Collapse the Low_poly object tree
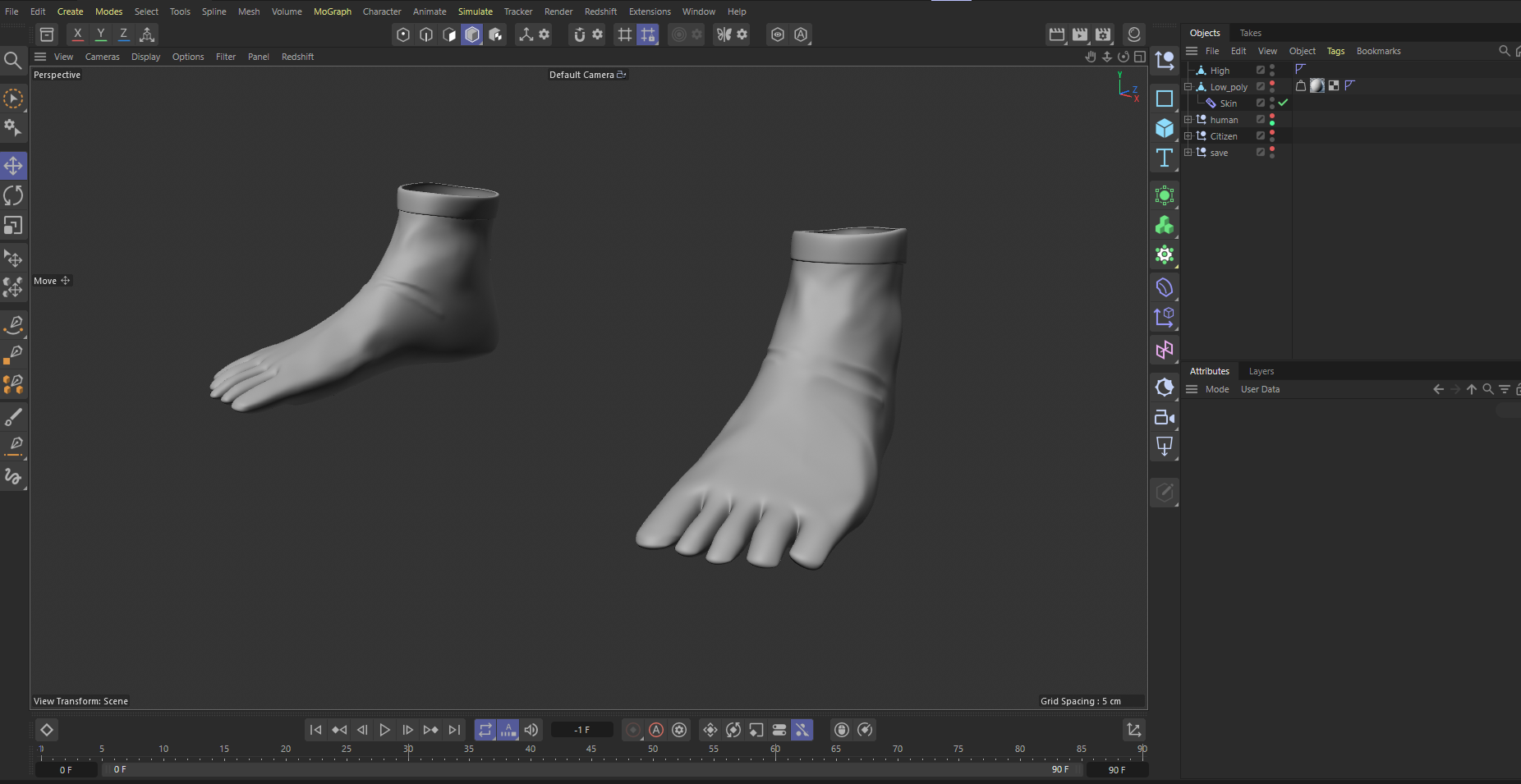Screen dimensions: 1521x784 pyautogui.click(x=1188, y=87)
